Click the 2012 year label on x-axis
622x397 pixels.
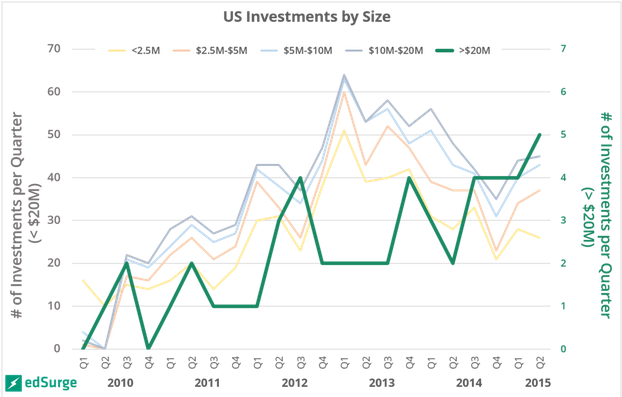point(295,383)
